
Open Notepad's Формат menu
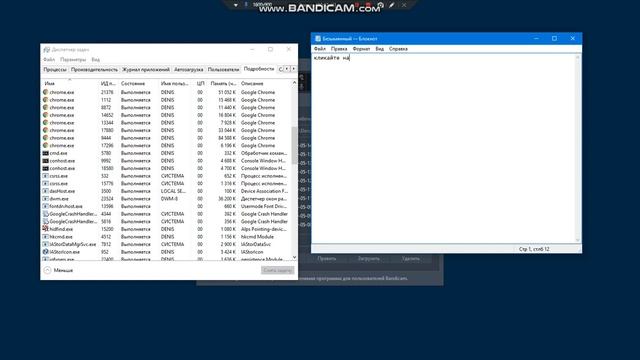pos(361,49)
